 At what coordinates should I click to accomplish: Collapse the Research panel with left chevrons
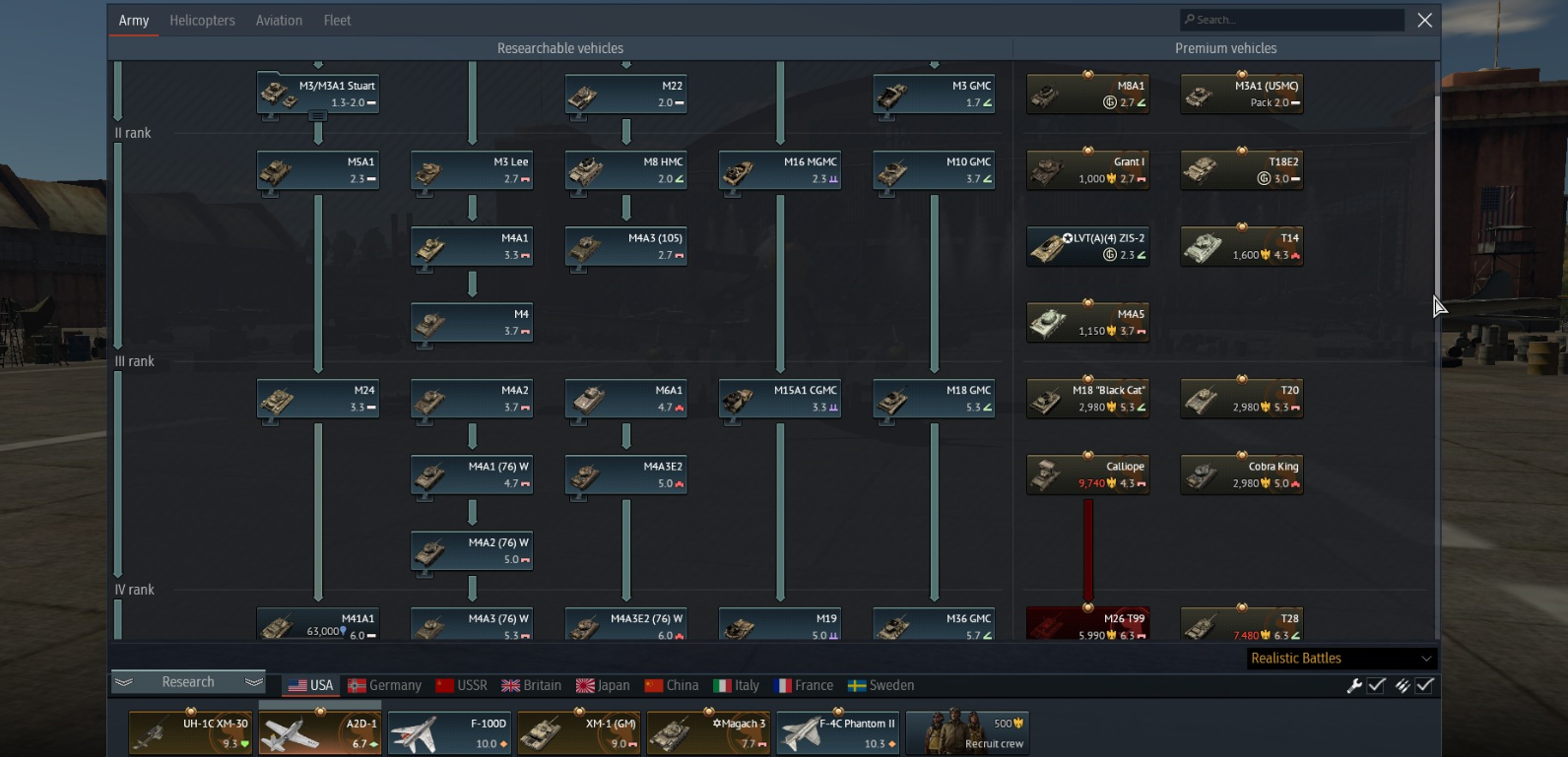point(123,682)
